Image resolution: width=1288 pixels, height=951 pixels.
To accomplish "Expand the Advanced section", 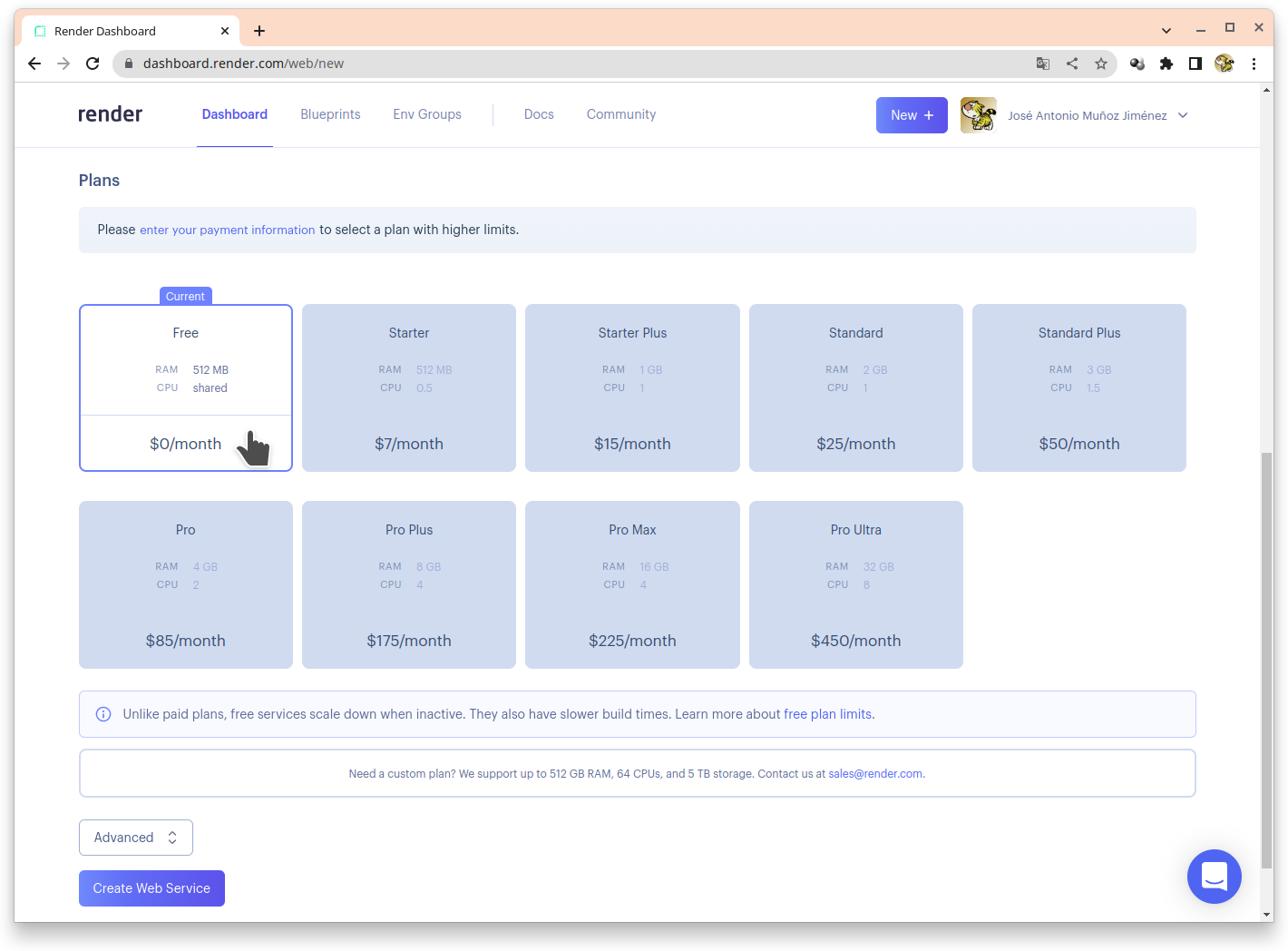I will pyautogui.click(x=136, y=838).
